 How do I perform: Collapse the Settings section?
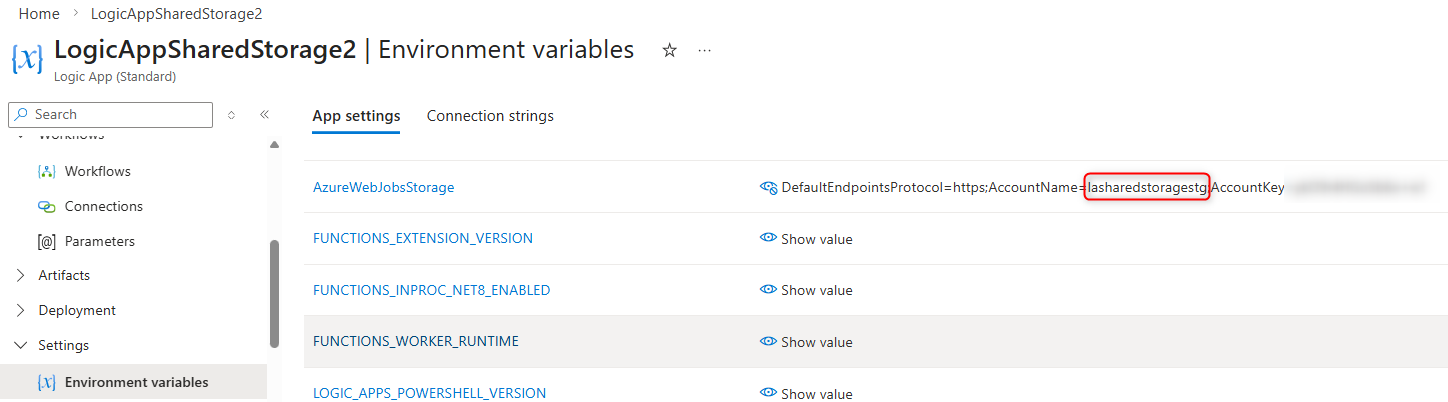pyautogui.click(x=22, y=345)
